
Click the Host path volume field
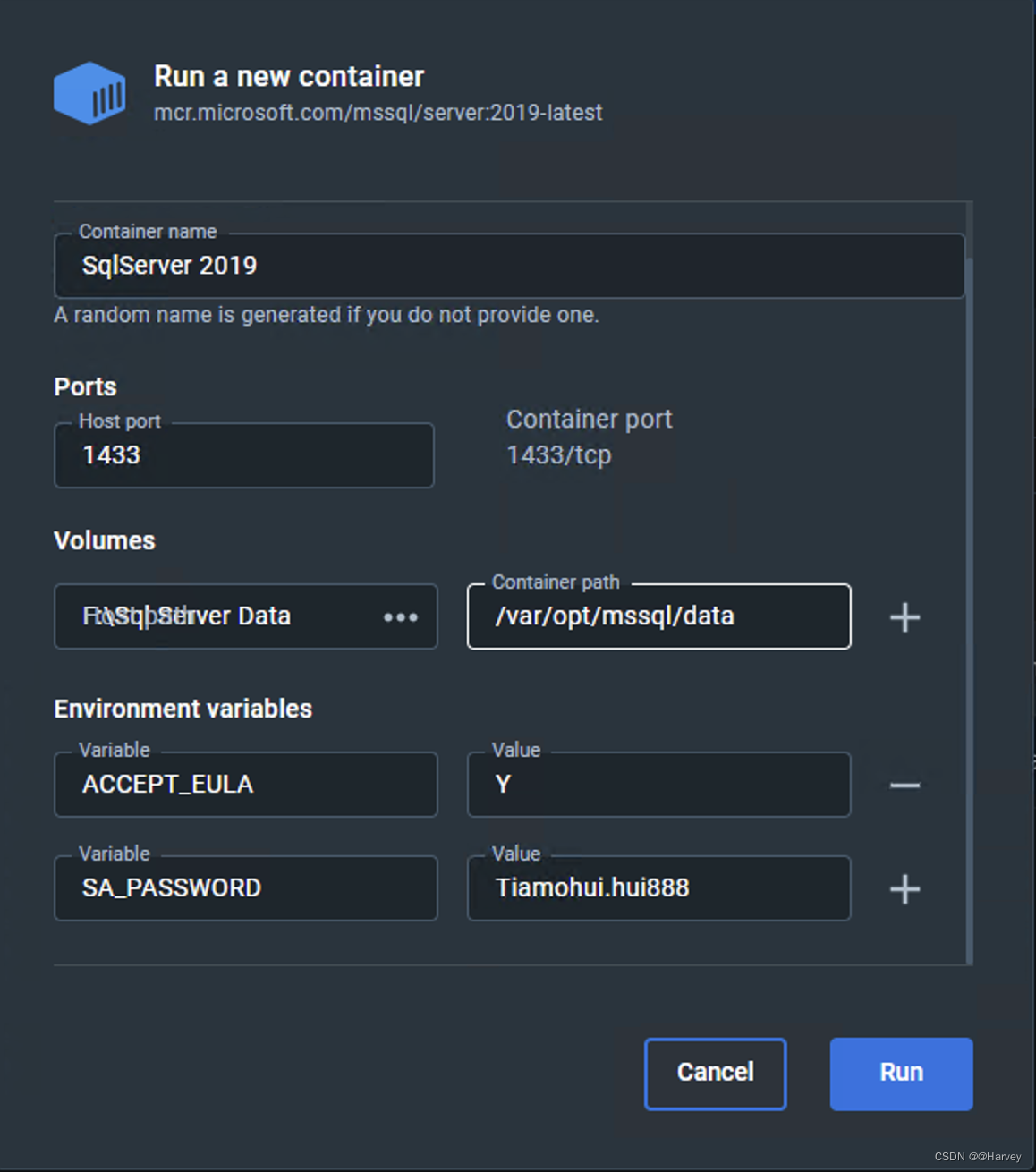click(x=246, y=616)
